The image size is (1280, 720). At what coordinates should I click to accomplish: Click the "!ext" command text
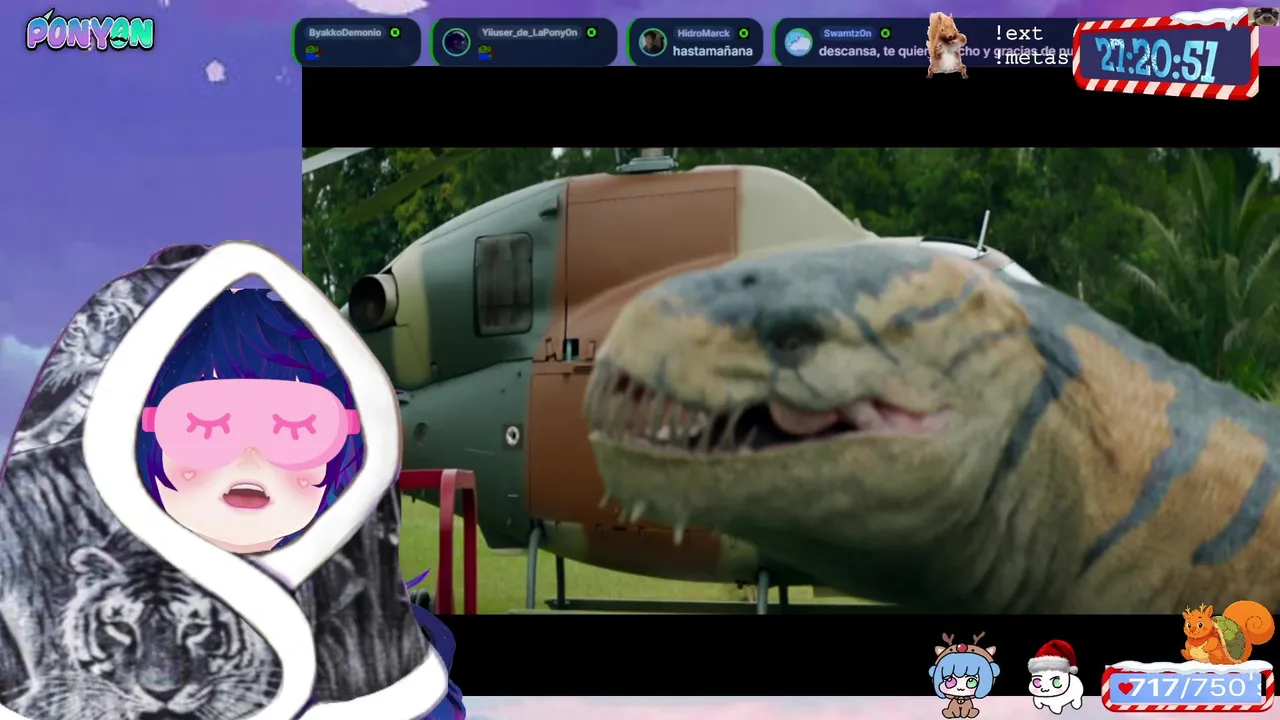tap(1018, 33)
